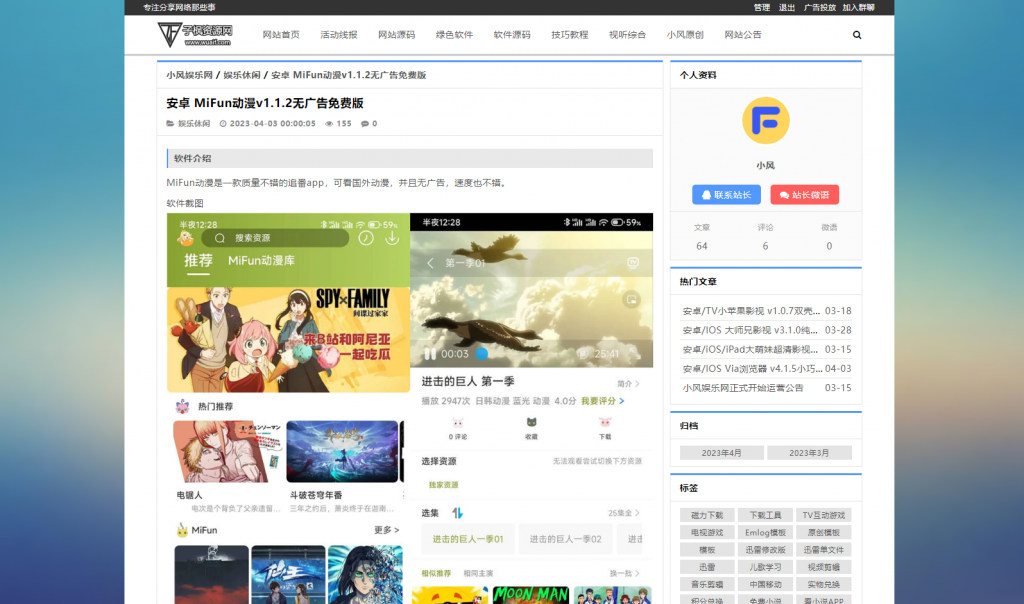Click the folder icon beside 娱乐休闲
This screenshot has width=1024, height=604.
click(x=171, y=124)
